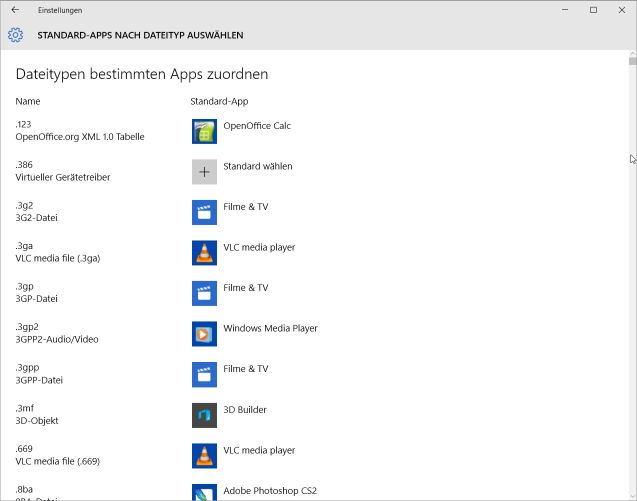Image resolution: width=637 pixels, height=501 pixels.
Task: Click the '.3gpp' file extension text
Action: 28,368
